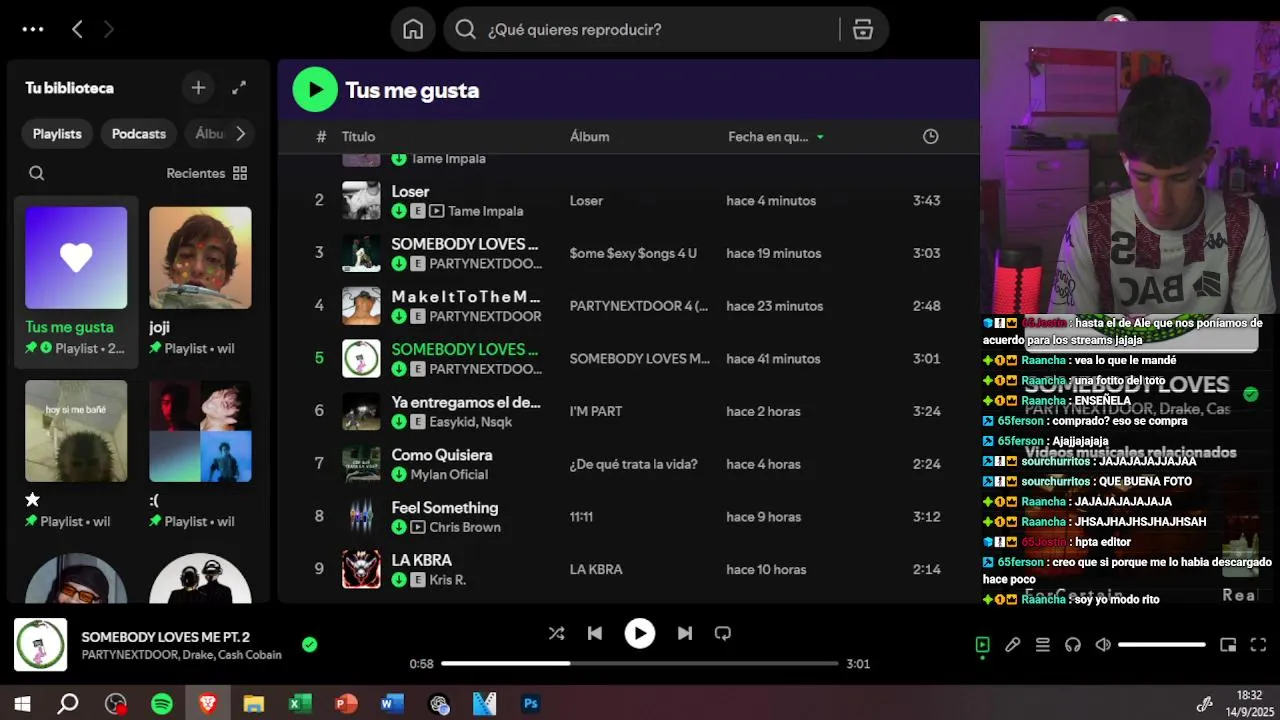Mute audio with the speaker icon
Screen dimensions: 1280x720
click(x=1103, y=645)
